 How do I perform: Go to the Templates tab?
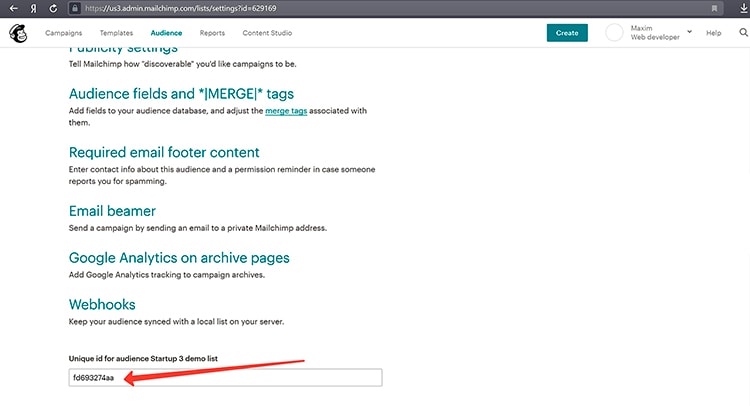[x=116, y=33]
